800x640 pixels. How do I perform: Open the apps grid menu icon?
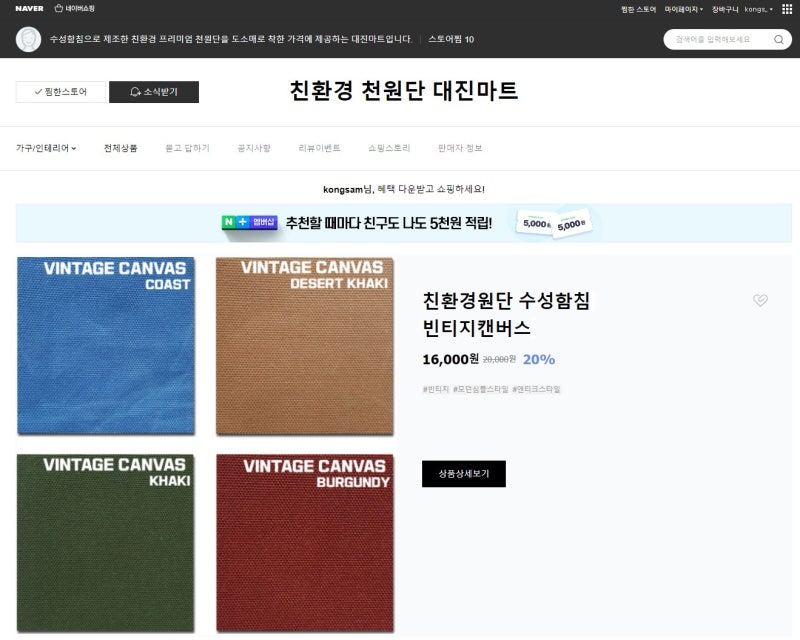[787, 9]
